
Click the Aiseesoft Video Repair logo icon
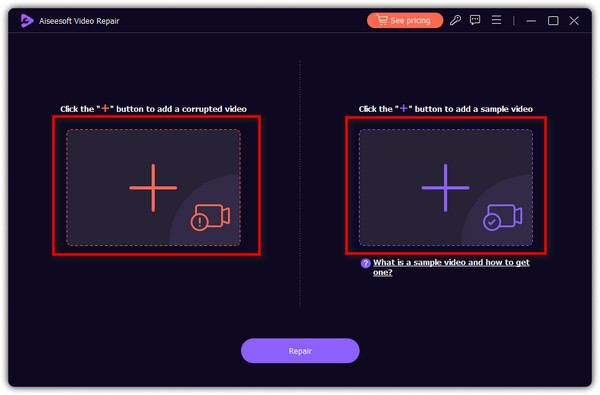click(x=26, y=21)
